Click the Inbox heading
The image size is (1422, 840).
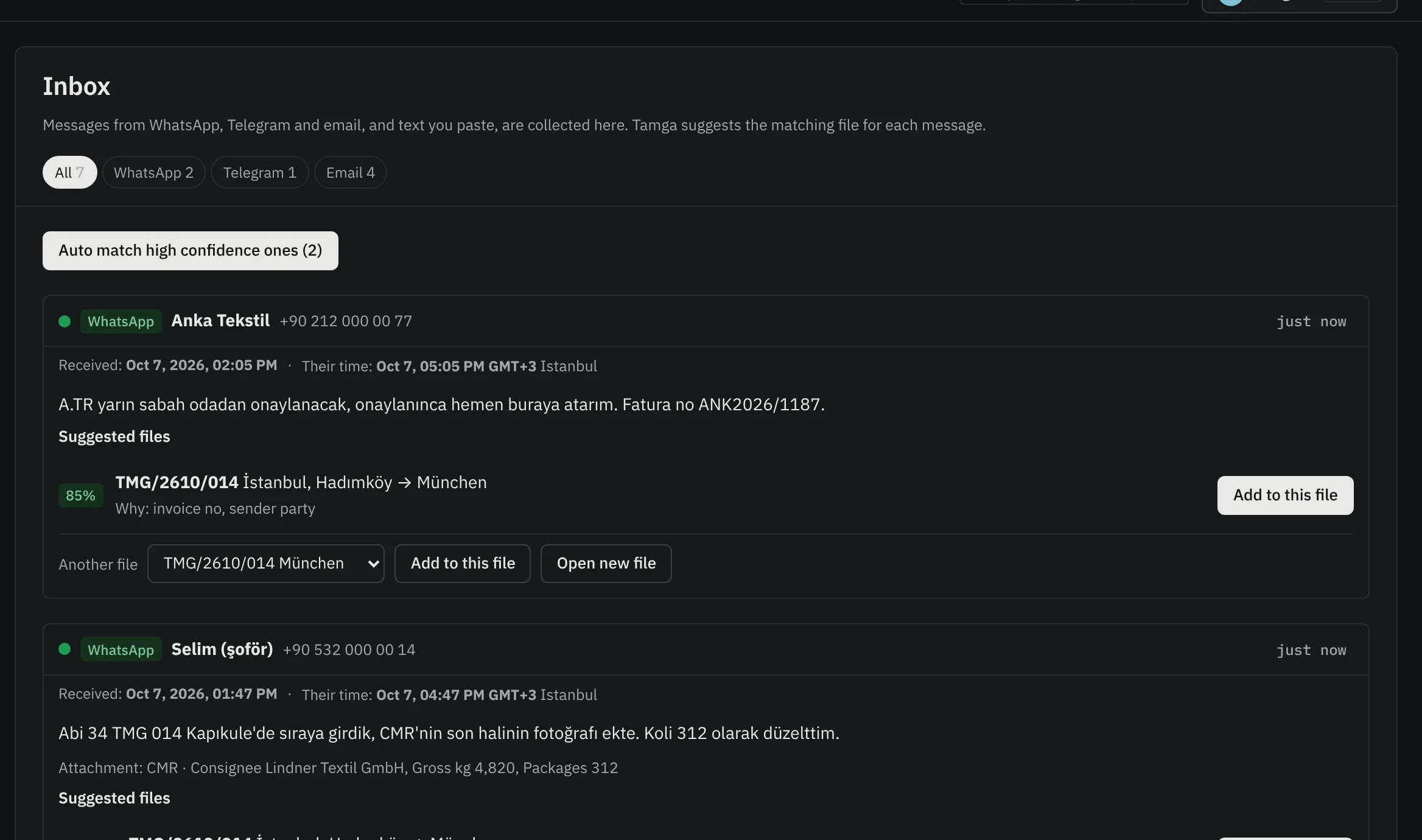click(x=77, y=86)
